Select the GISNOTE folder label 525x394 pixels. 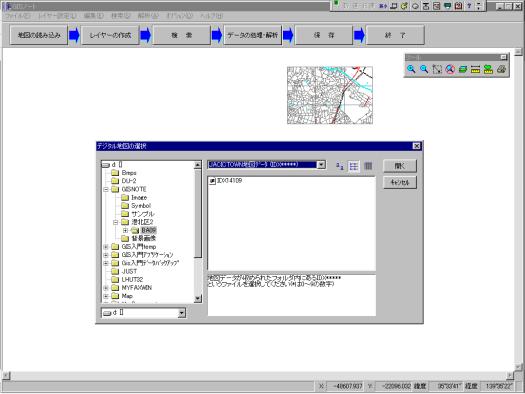[134, 189]
